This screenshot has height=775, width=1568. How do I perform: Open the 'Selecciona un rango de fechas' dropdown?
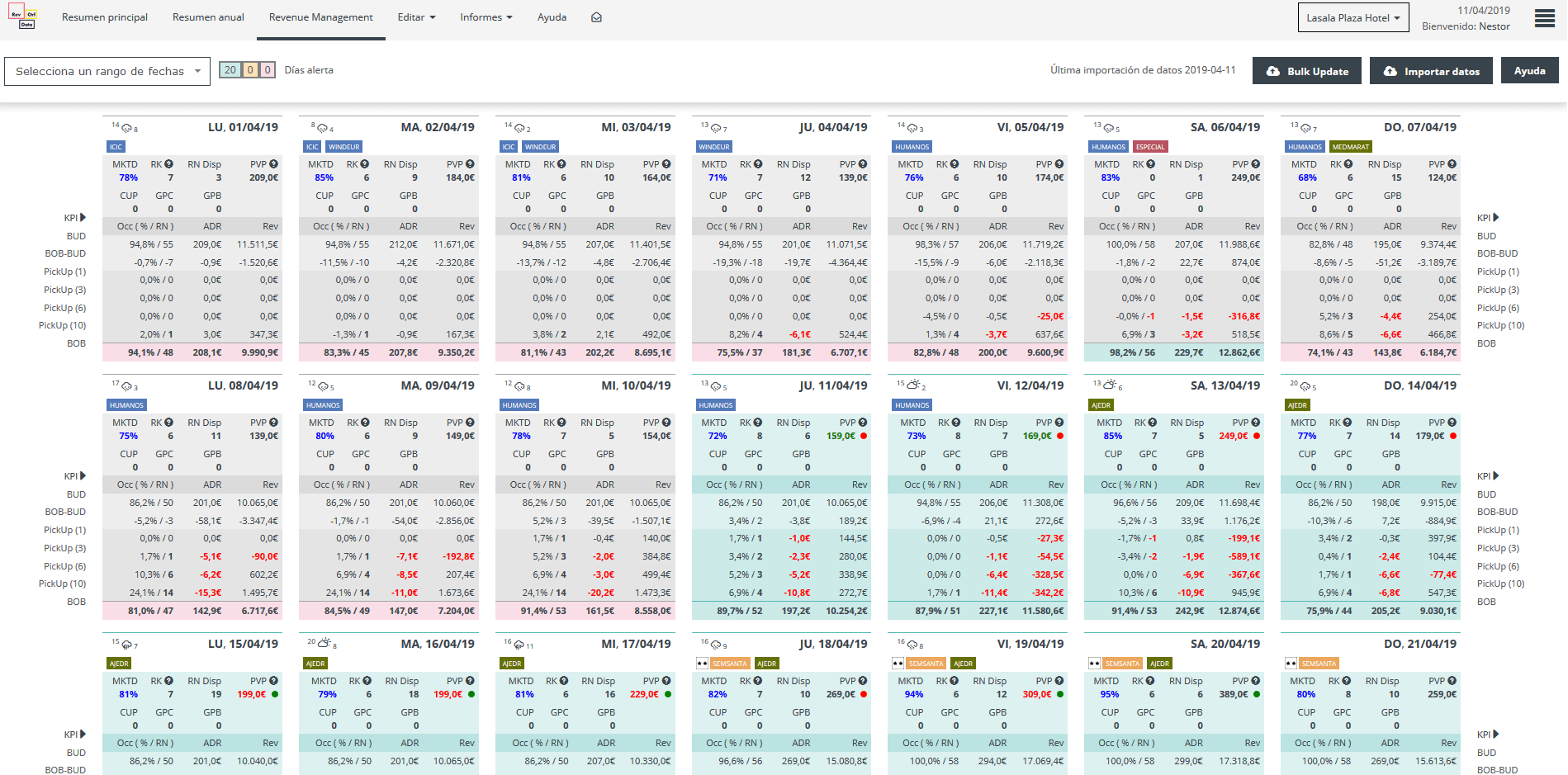coord(107,72)
